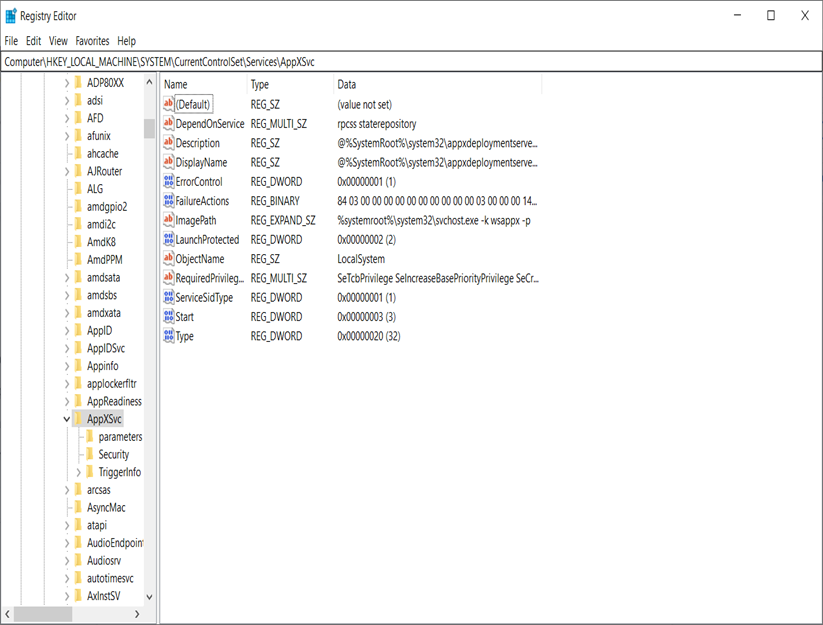Image resolution: width=823 pixels, height=625 pixels.
Task: Expand the autotimesvc key
Action: pyautogui.click(x=67, y=578)
